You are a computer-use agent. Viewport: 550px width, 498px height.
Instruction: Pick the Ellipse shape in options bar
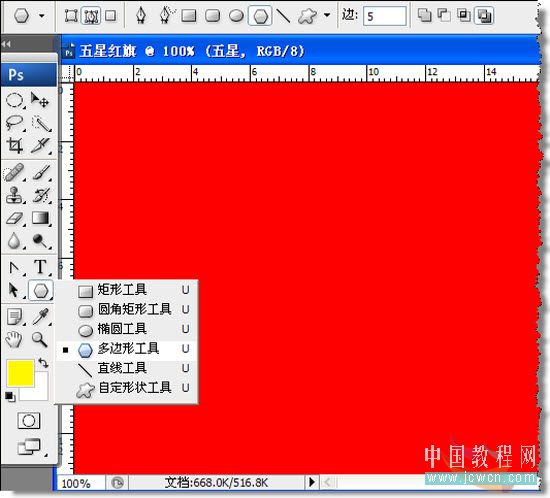pos(236,16)
